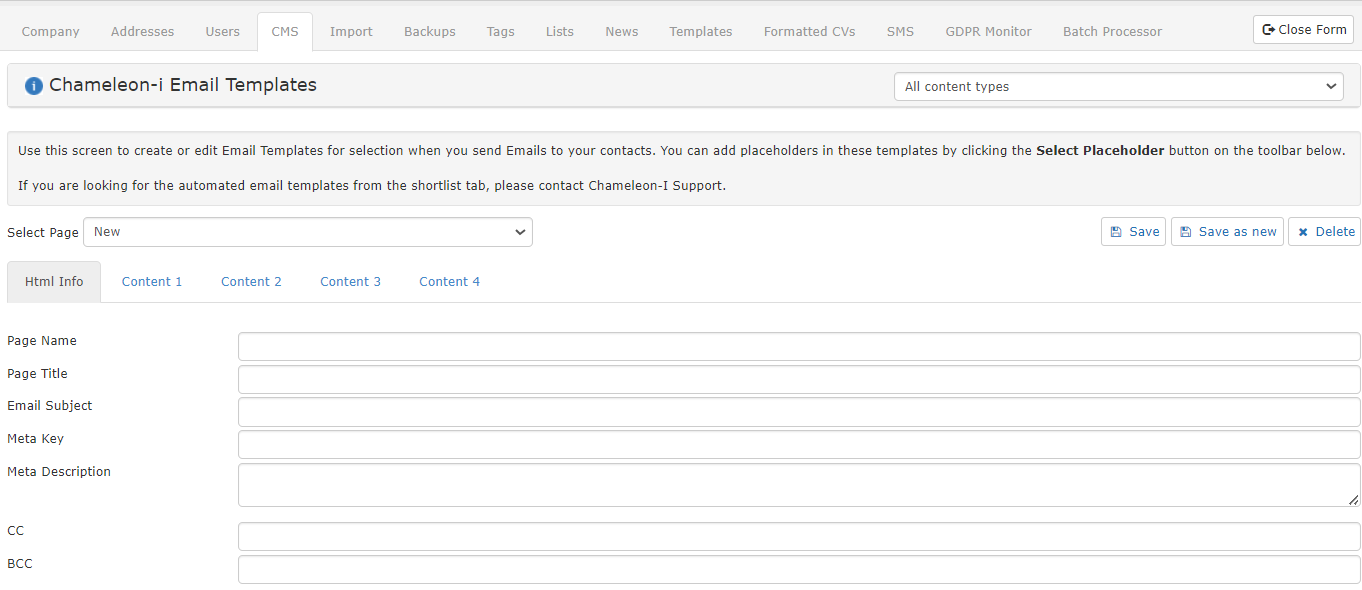The width and height of the screenshot is (1362, 590).
Task: Select the CMS tab
Action: [285, 32]
